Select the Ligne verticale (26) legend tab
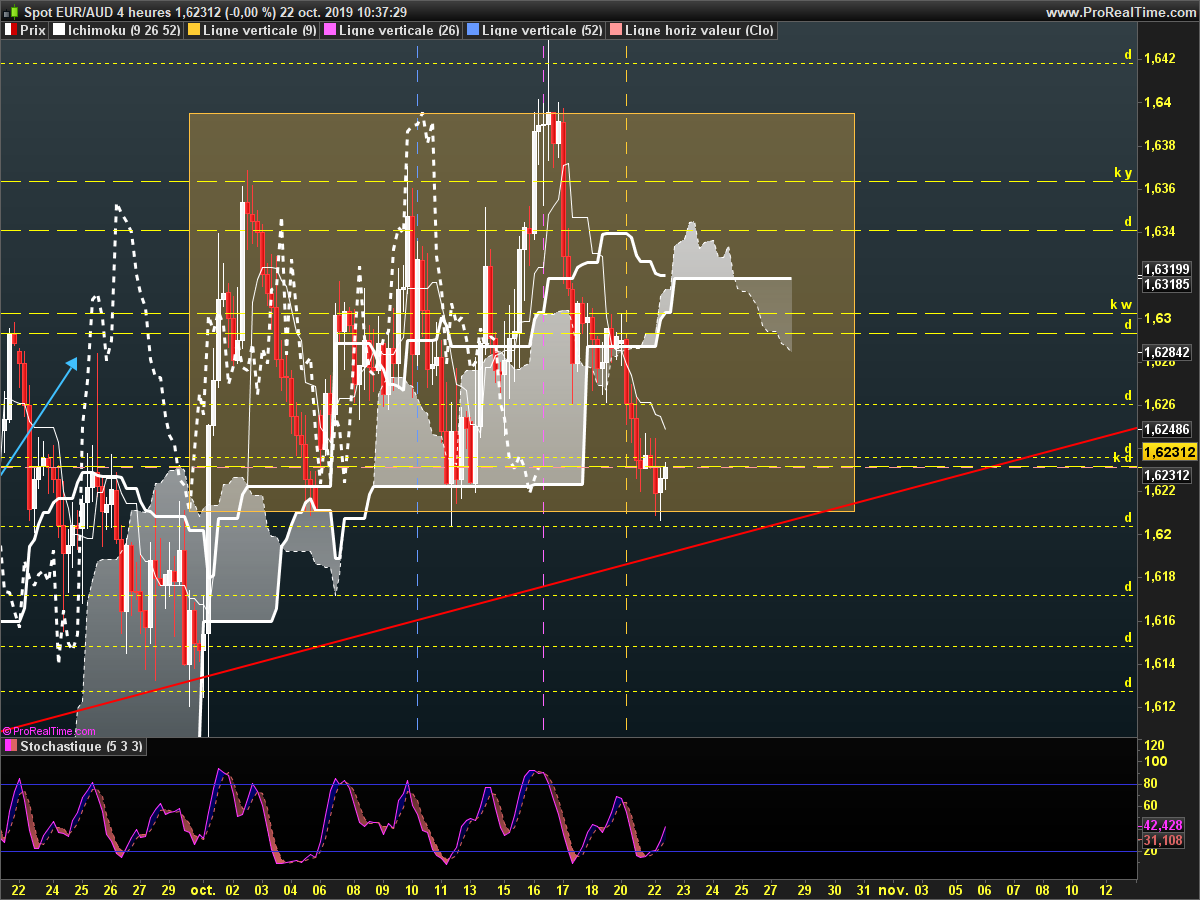 (392, 30)
